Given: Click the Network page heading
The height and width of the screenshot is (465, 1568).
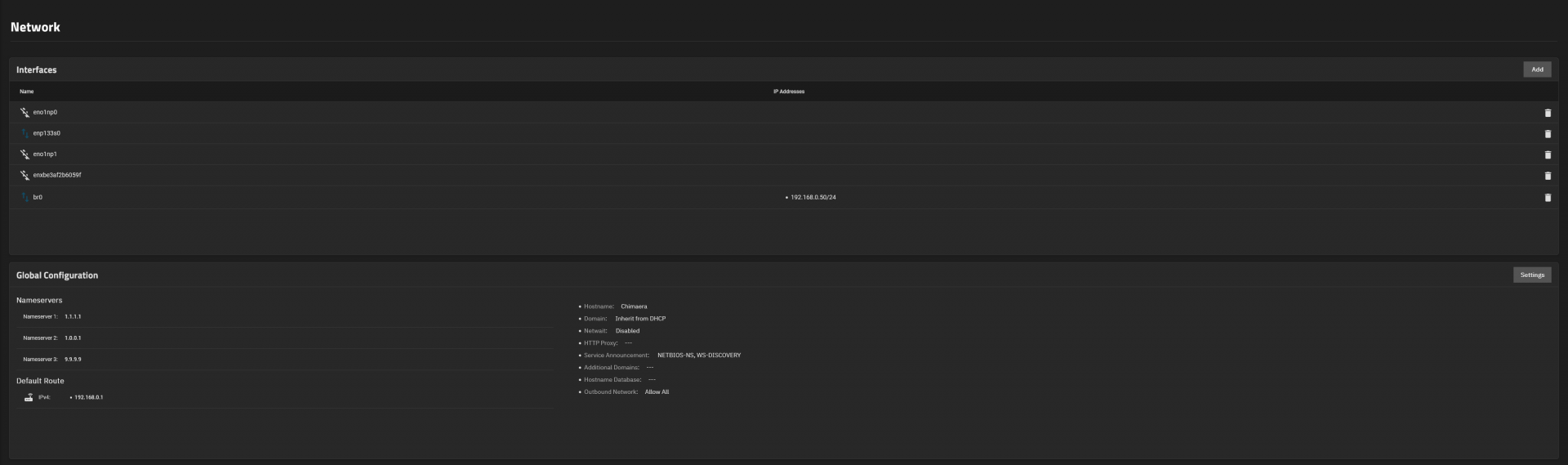Looking at the screenshot, I should [35, 27].
